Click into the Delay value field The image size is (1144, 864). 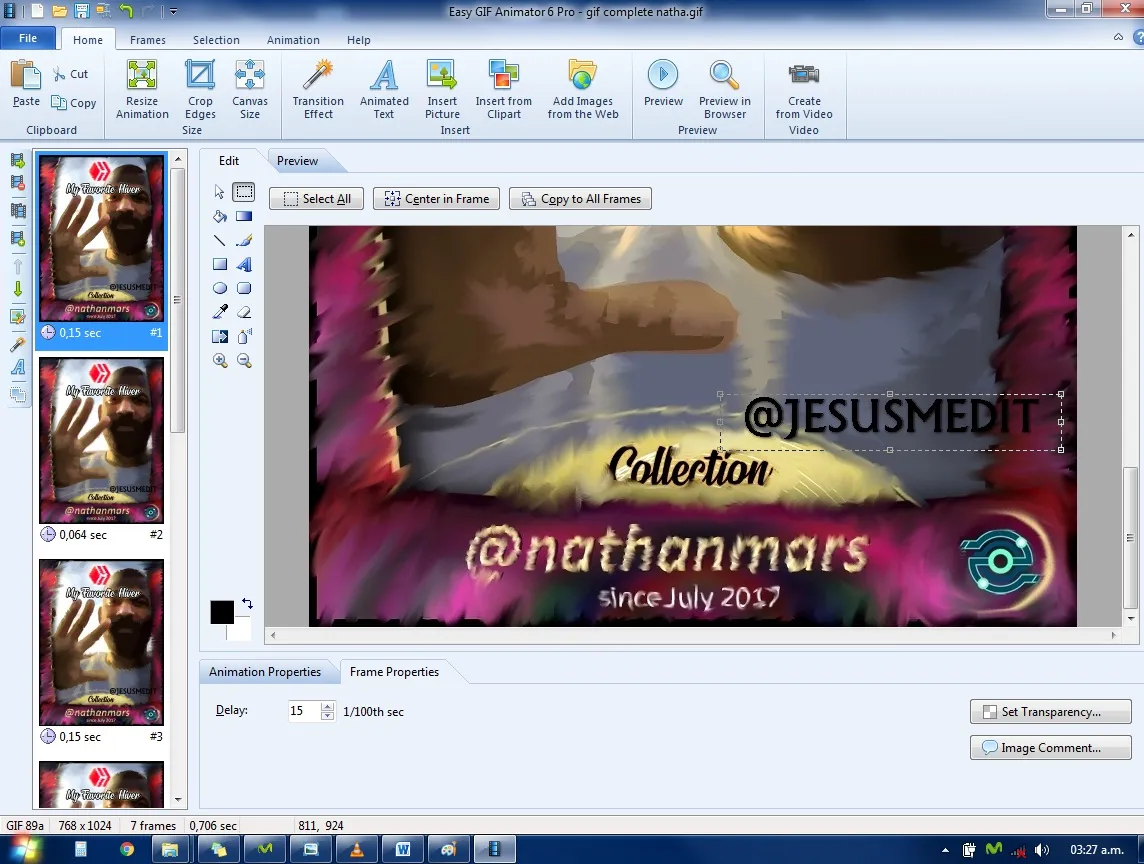tap(304, 711)
